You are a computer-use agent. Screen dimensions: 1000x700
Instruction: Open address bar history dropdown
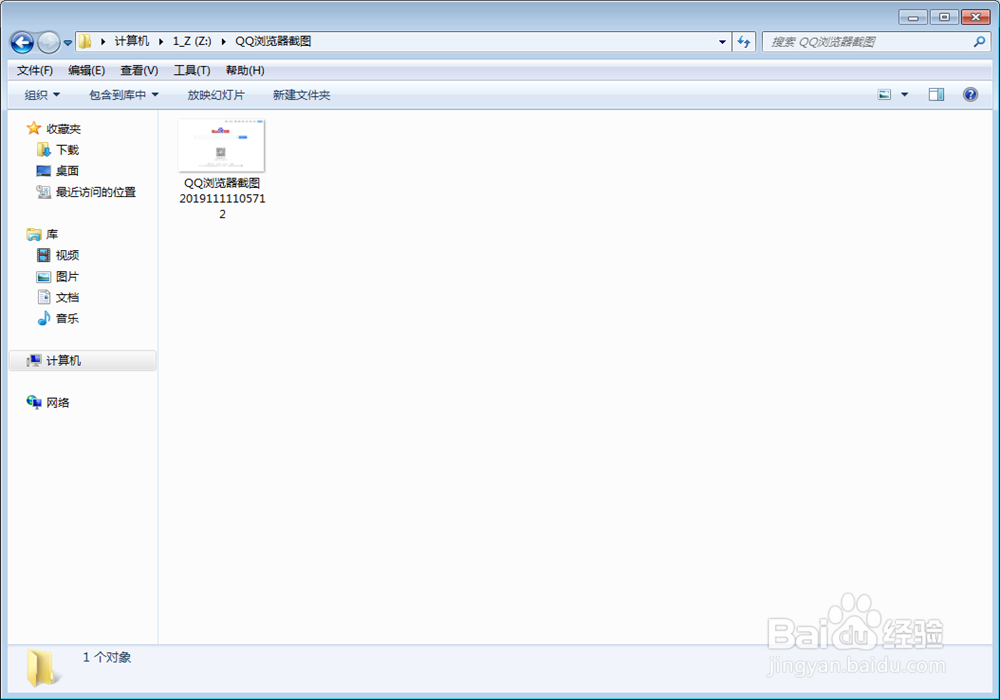pos(722,42)
